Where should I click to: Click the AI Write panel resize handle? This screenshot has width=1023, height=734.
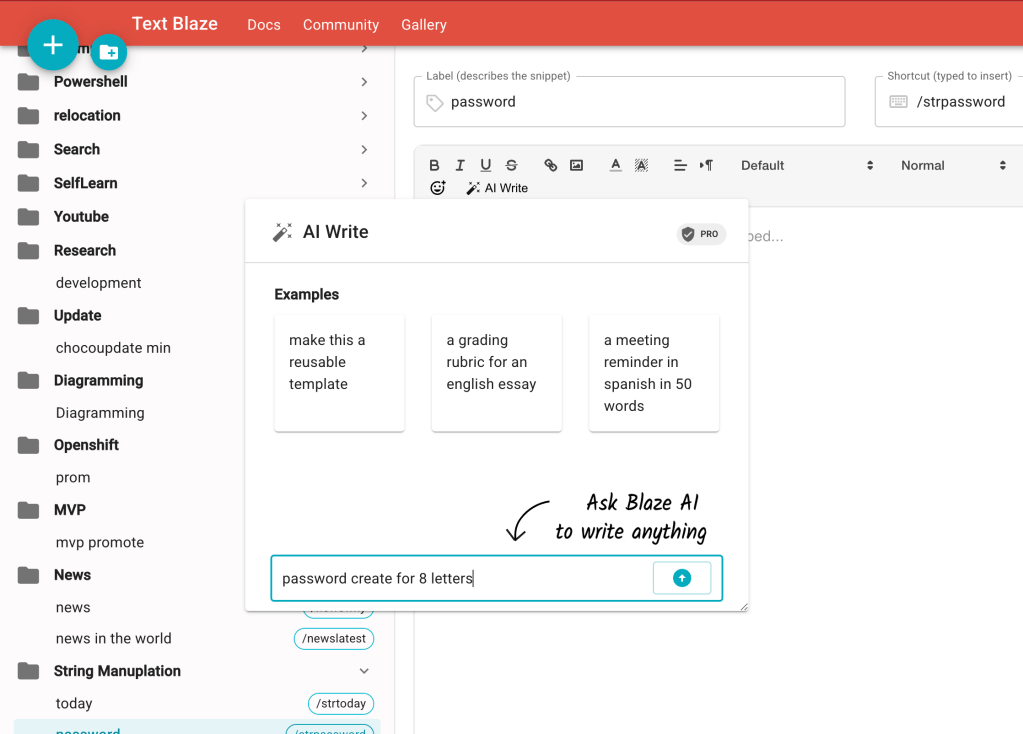point(744,607)
